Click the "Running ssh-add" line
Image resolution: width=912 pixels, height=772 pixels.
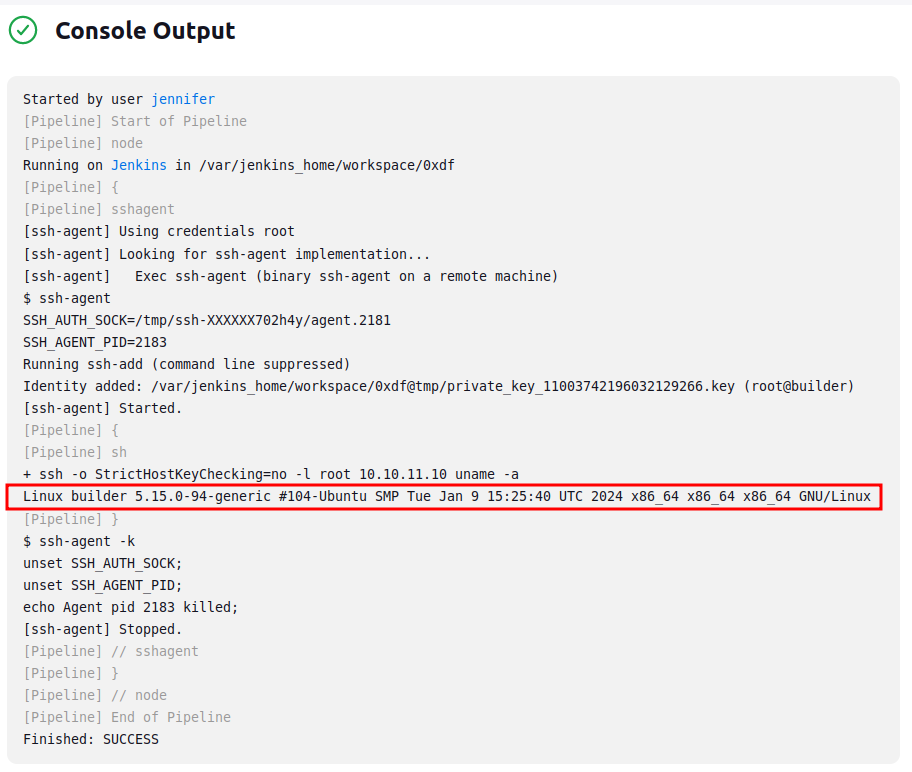coord(186,364)
